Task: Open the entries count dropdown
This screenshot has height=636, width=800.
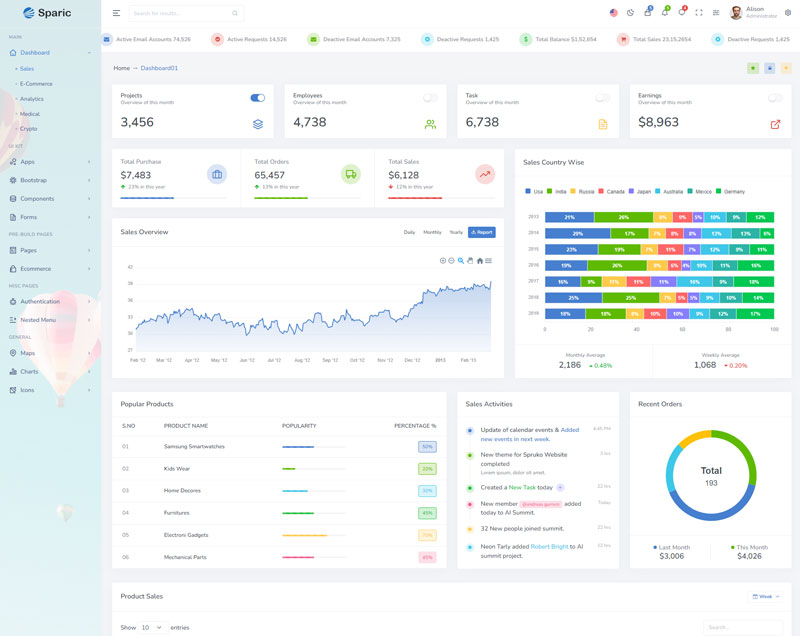Action: pos(153,627)
